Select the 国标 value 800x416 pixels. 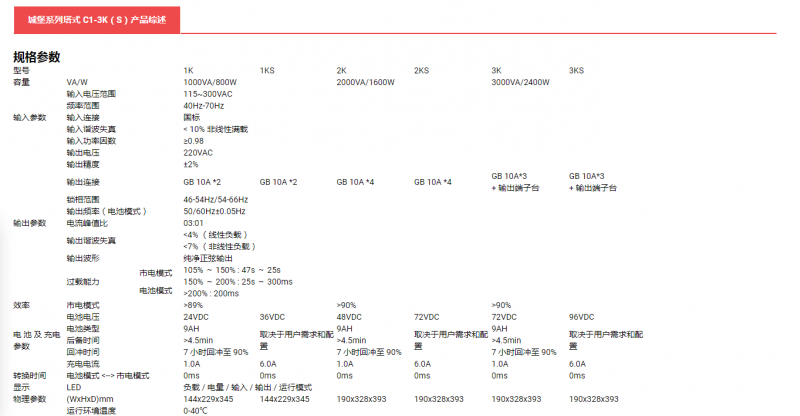pos(192,117)
